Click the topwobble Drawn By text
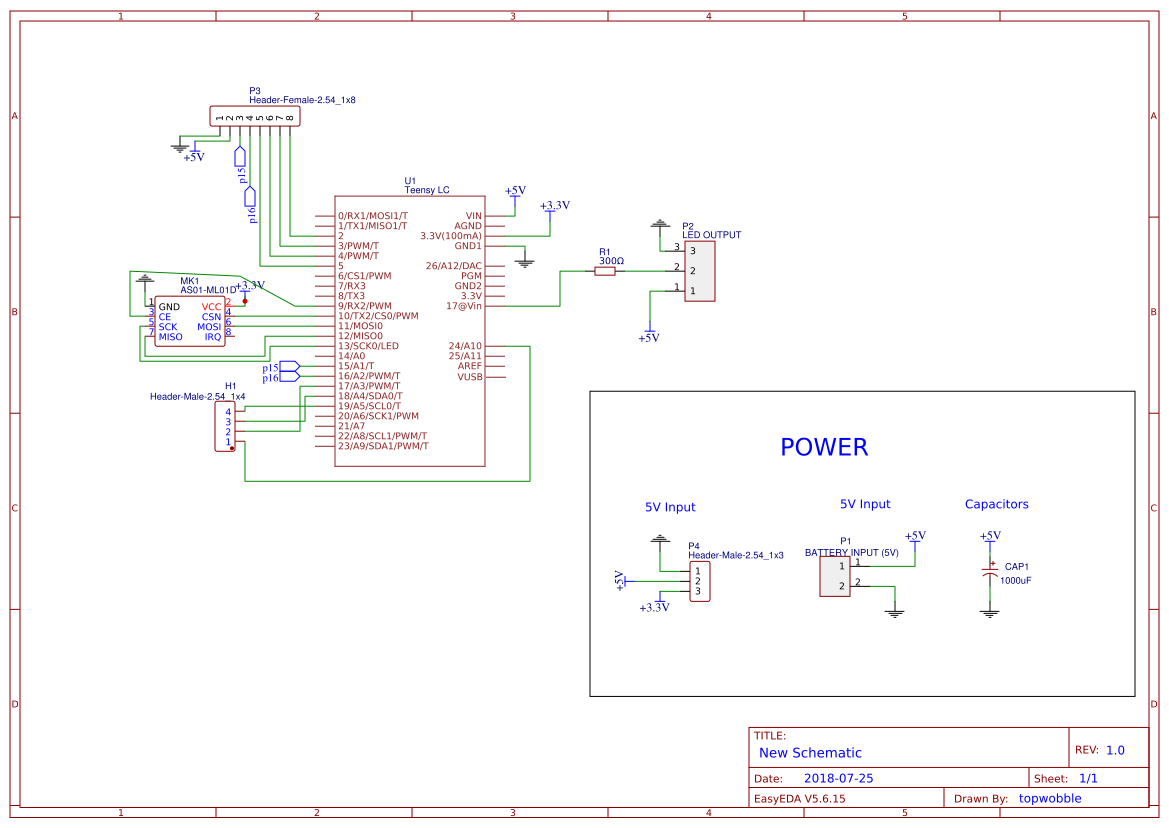 1050,798
